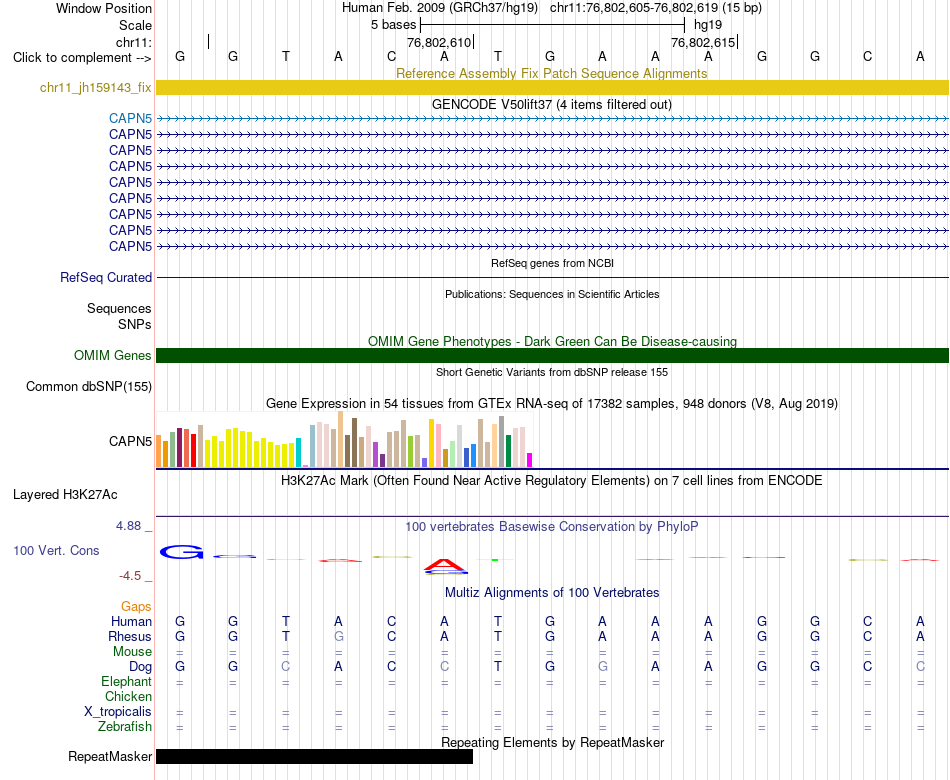Click the hg19 assembly label by the scale
Viewport: 950px width, 780px height.
708,25
